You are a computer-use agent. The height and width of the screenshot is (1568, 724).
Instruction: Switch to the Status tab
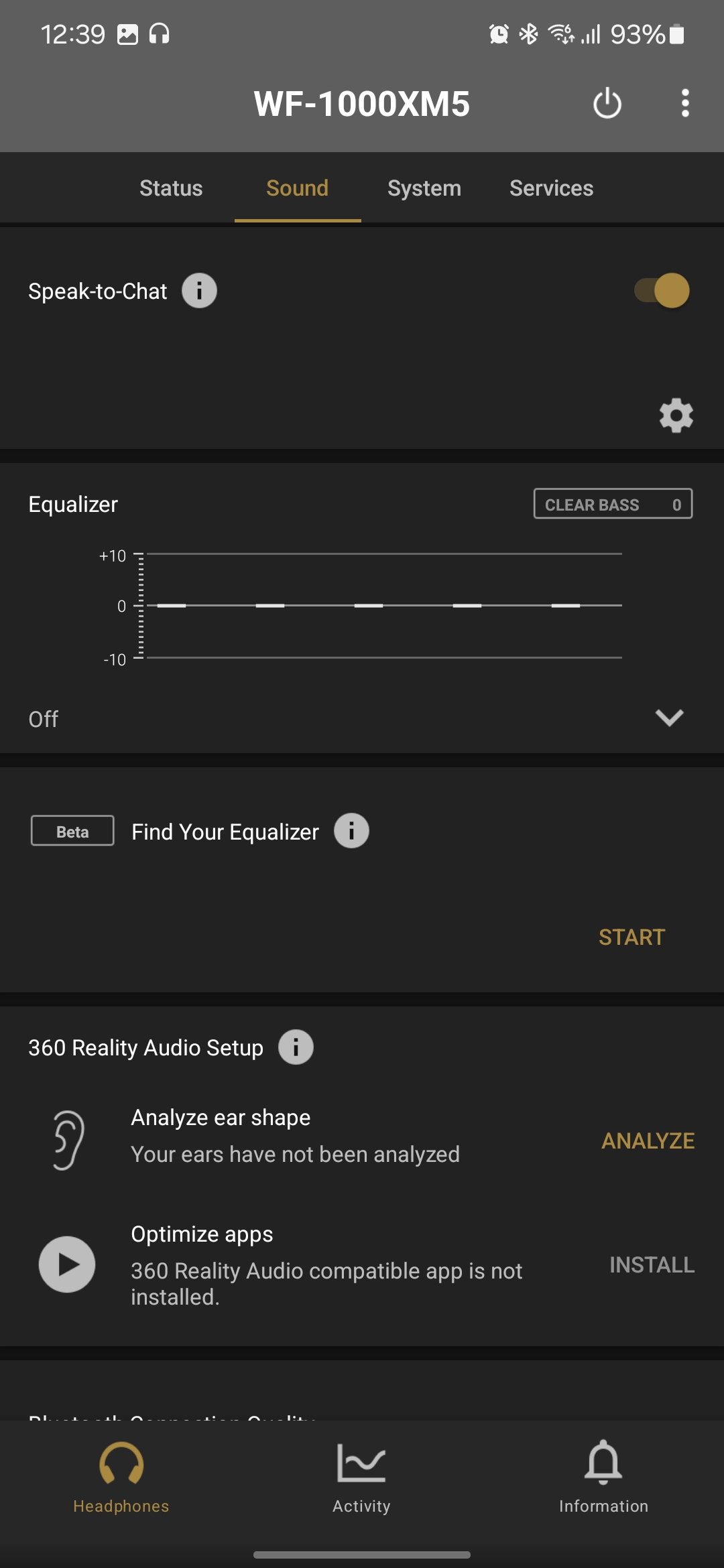[171, 188]
